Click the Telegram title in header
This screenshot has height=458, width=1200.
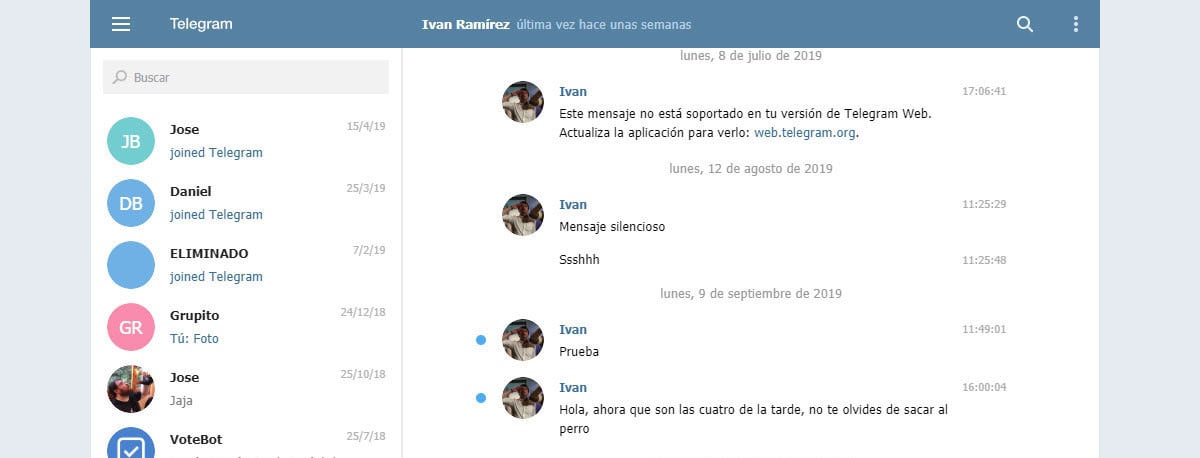point(201,24)
